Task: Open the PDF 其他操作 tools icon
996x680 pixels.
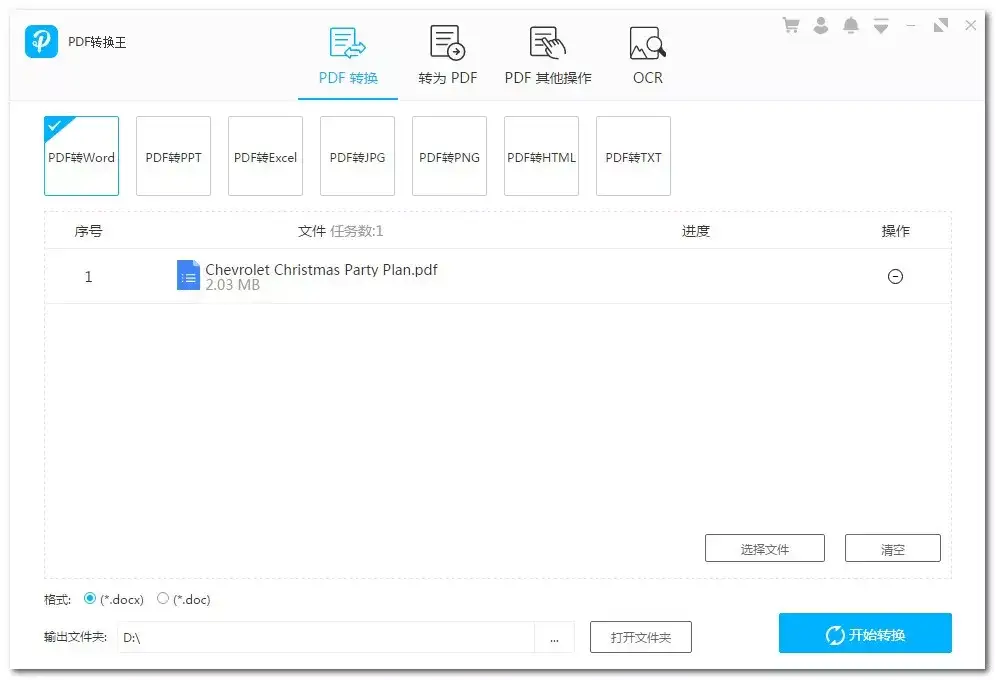Action: [547, 42]
